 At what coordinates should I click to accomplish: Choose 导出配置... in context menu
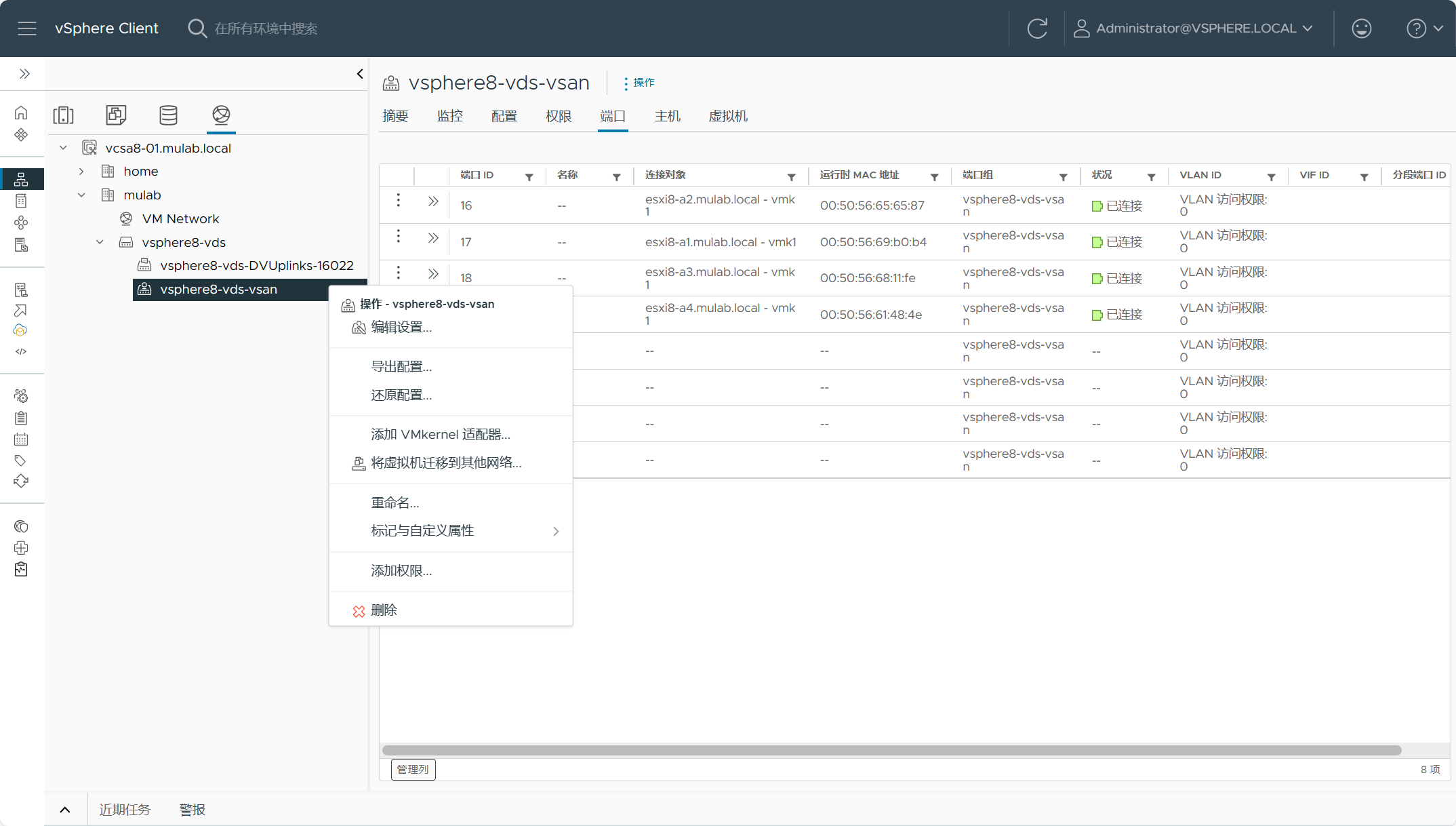451,367
